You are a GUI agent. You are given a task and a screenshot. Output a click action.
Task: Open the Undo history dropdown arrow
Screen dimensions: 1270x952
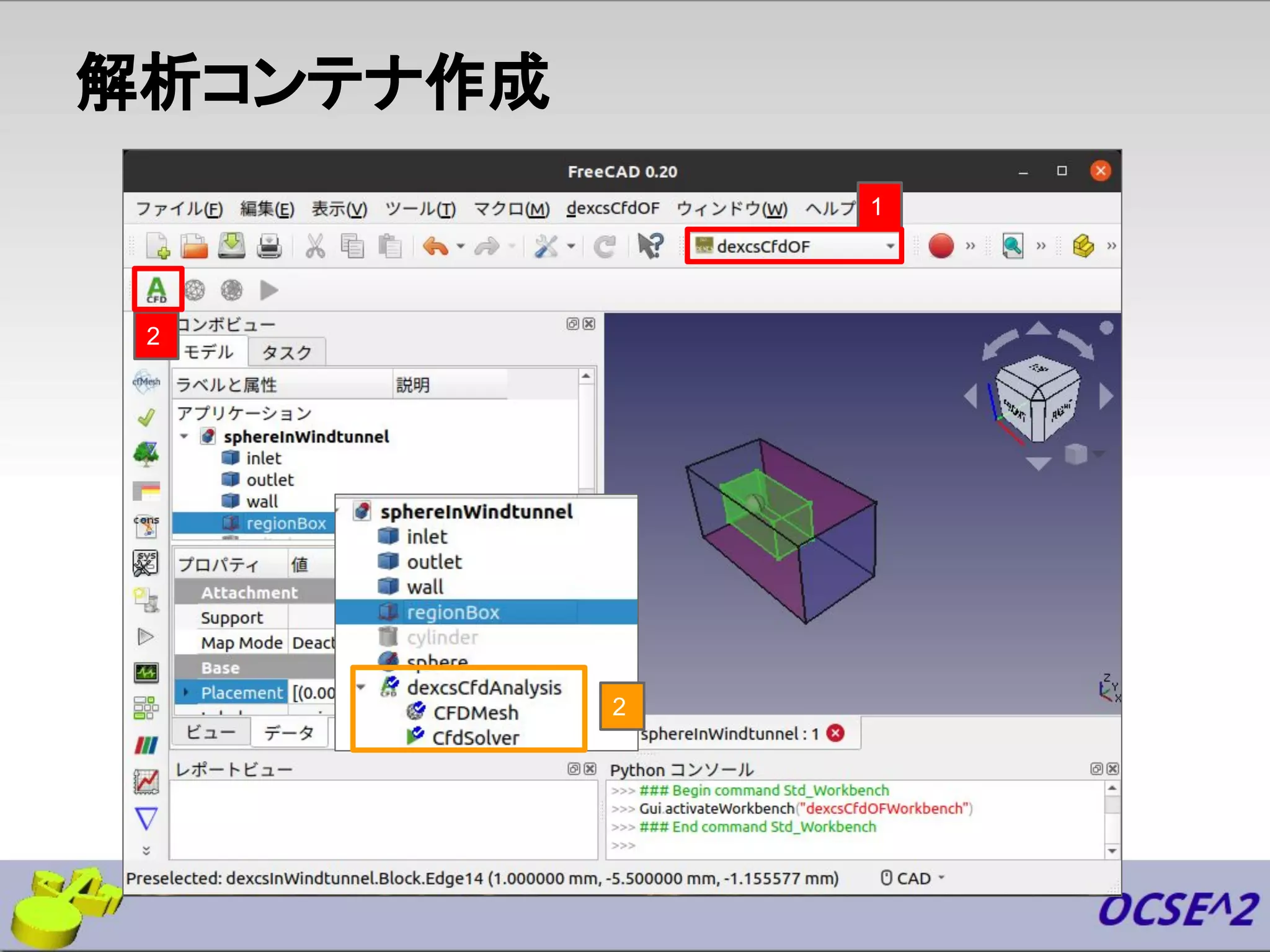click(460, 247)
